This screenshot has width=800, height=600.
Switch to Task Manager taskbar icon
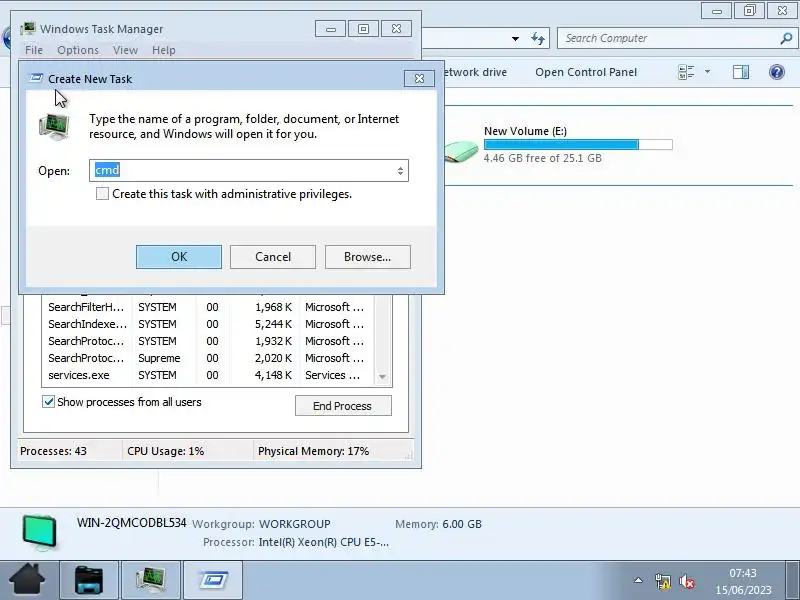(x=151, y=580)
